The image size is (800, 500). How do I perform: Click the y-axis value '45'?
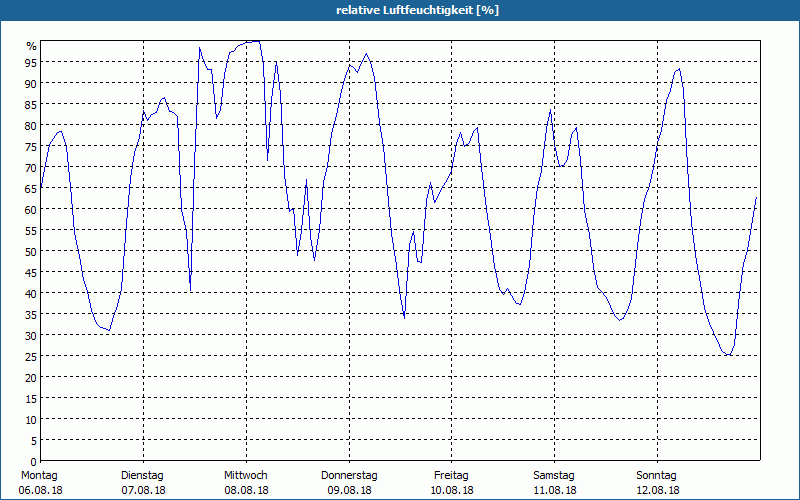31,273
